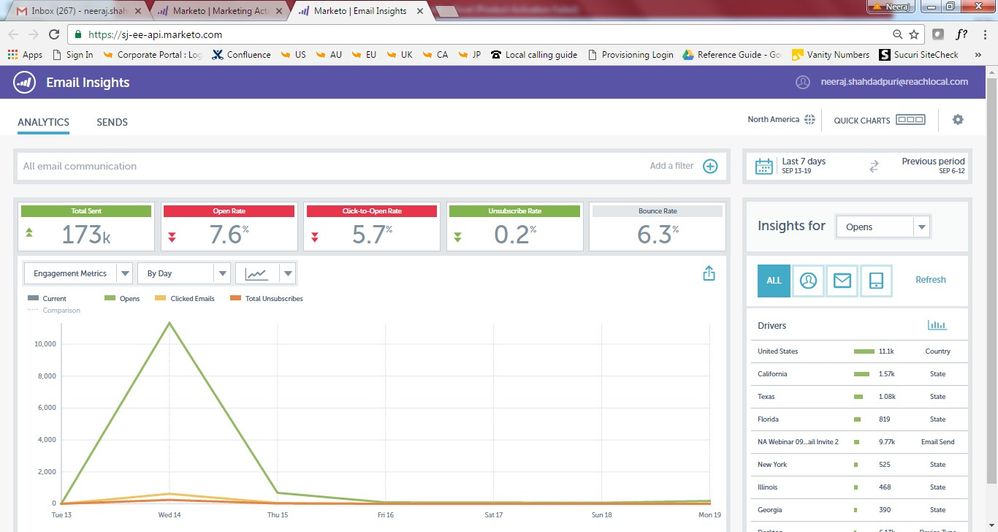Click the Refresh link

point(930,280)
